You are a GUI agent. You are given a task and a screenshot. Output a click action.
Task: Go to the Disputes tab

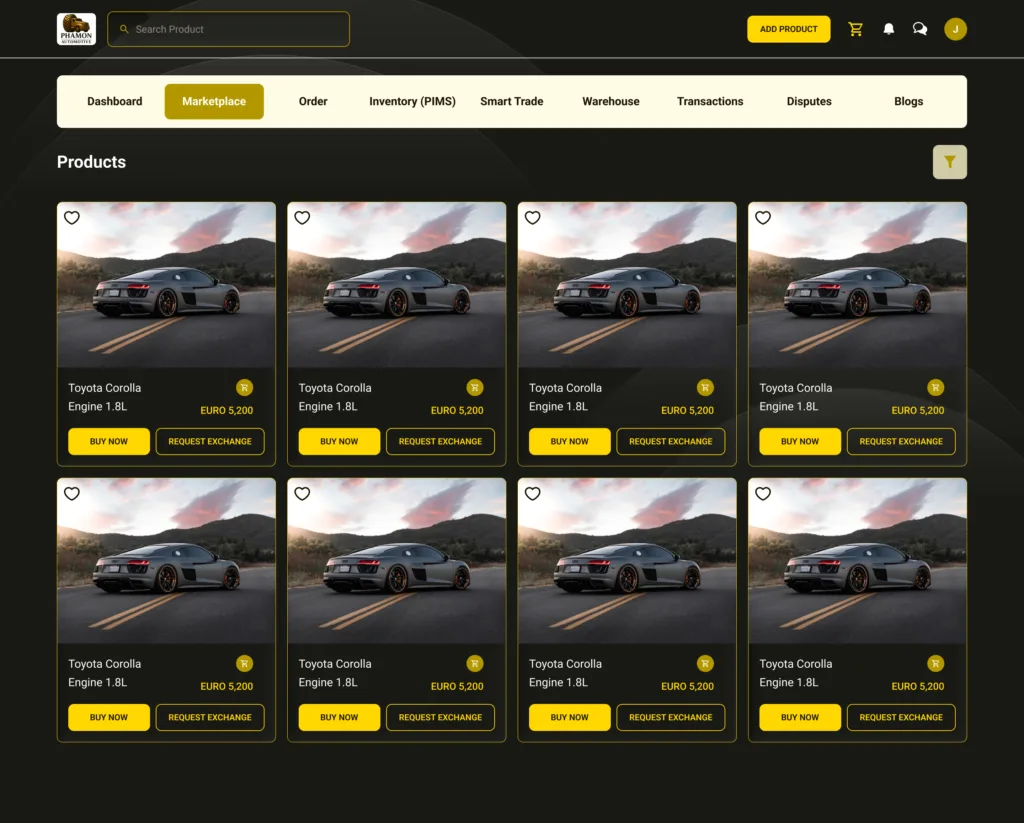tap(809, 101)
